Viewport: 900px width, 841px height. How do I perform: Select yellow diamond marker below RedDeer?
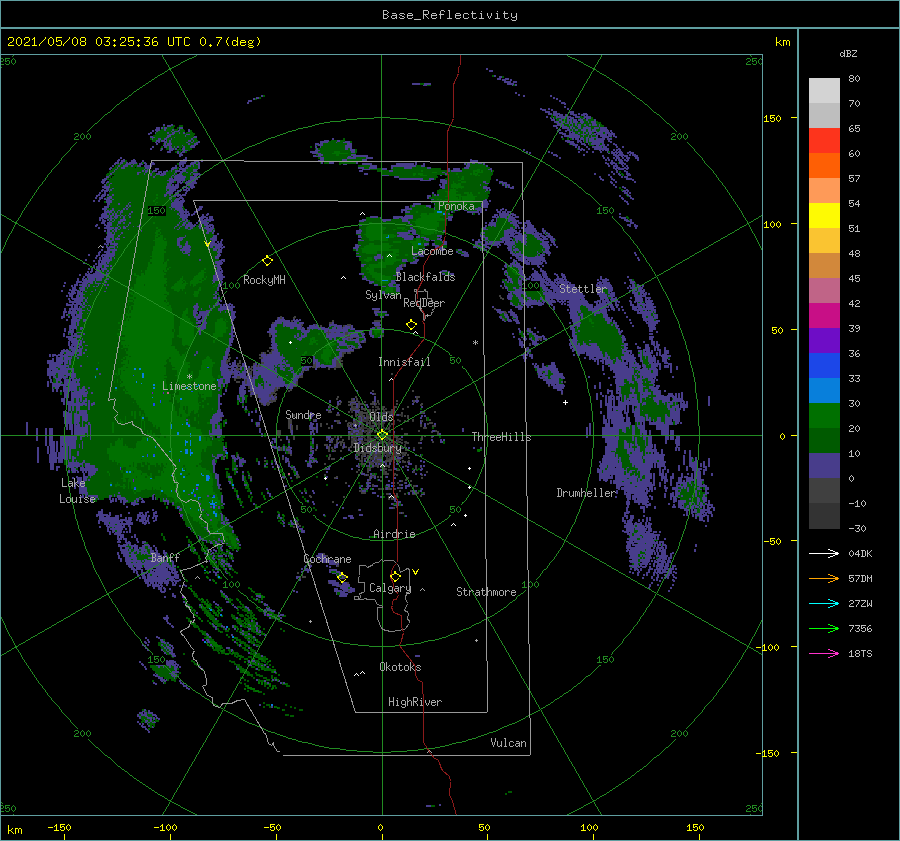coord(411,325)
